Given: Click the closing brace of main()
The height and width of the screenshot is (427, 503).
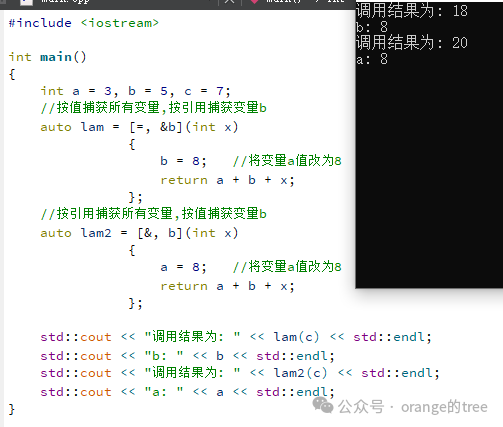Looking at the screenshot, I should coord(12,409).
